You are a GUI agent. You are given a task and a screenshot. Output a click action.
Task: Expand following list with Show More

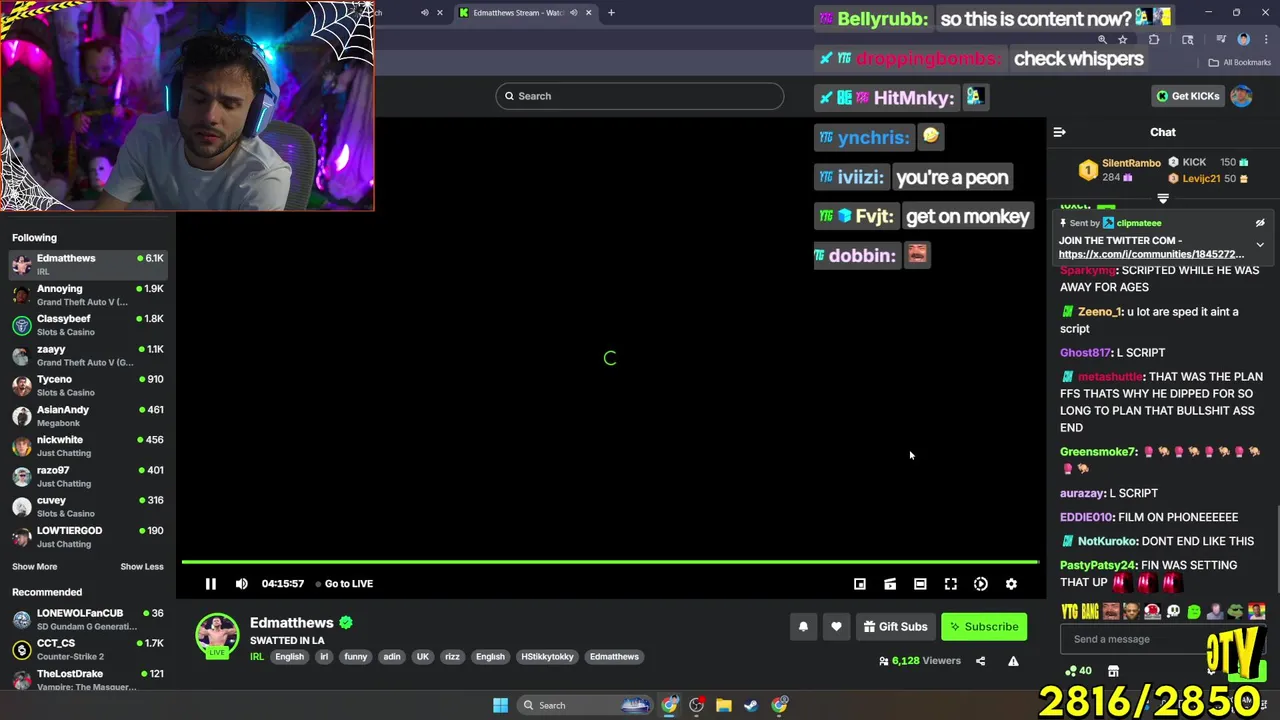pyautogui.click(x=34, y=567)
